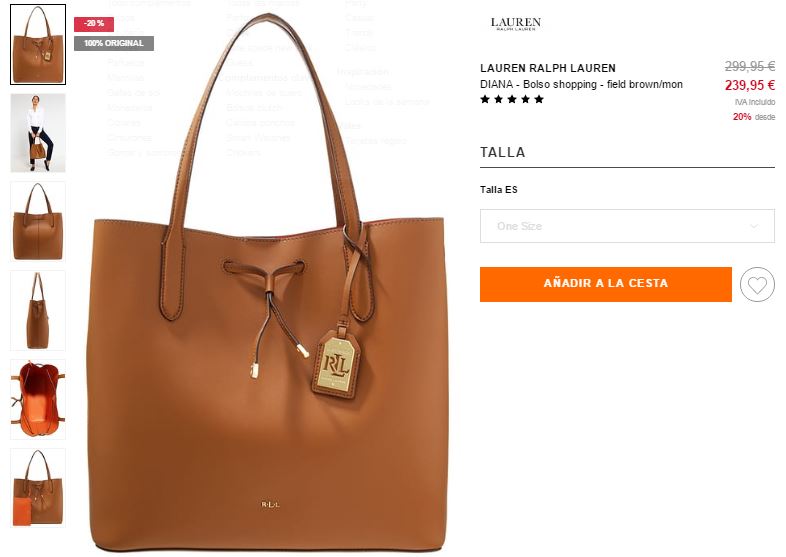The image size is (786, 557).
Task: Click the 20% desde discount text
Action: tap(754, 117)
